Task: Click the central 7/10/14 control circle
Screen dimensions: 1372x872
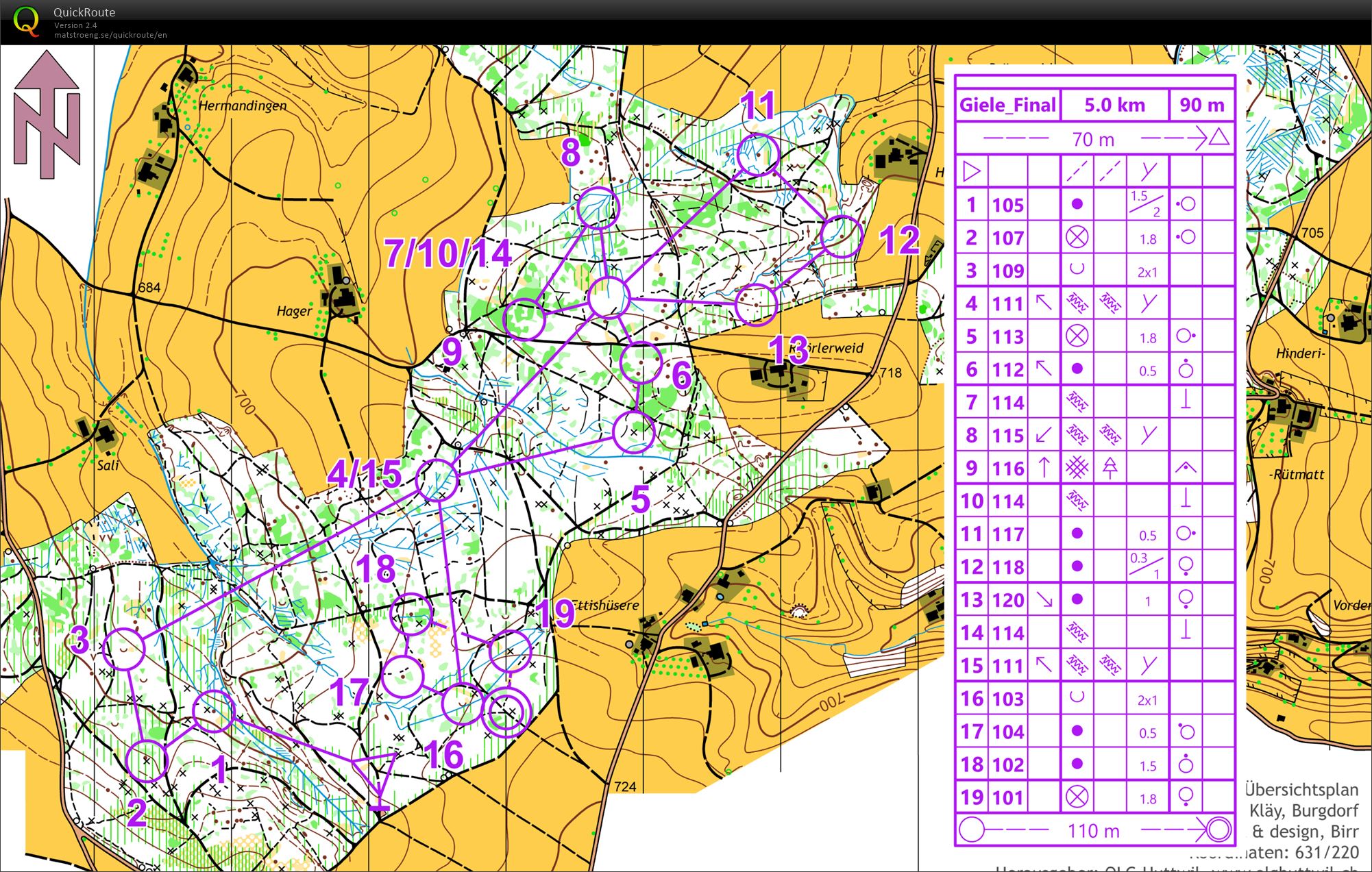Action: (609, 298)
